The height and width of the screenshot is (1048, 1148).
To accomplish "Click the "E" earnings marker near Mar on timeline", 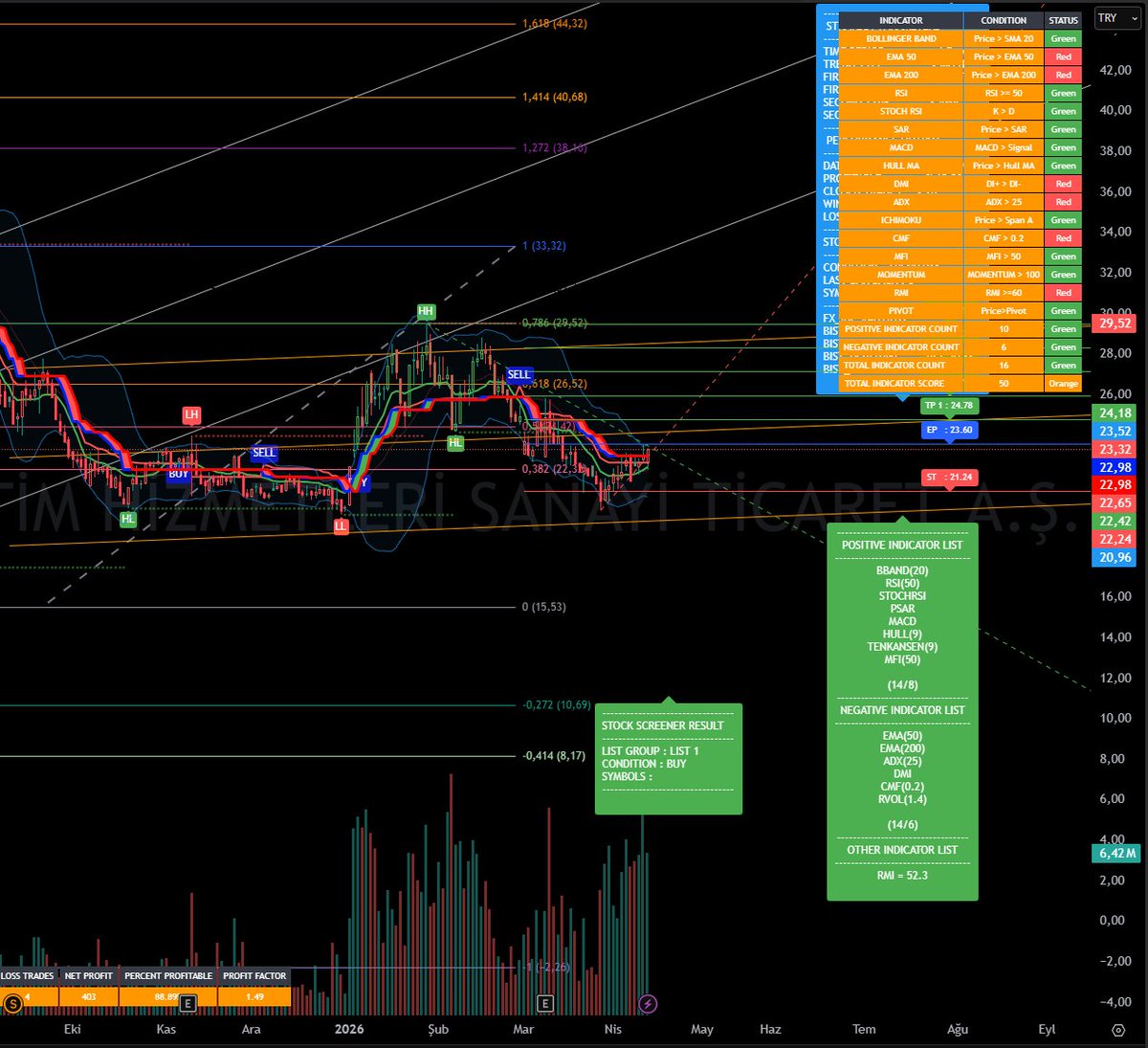I will (x=544, y=1004).
